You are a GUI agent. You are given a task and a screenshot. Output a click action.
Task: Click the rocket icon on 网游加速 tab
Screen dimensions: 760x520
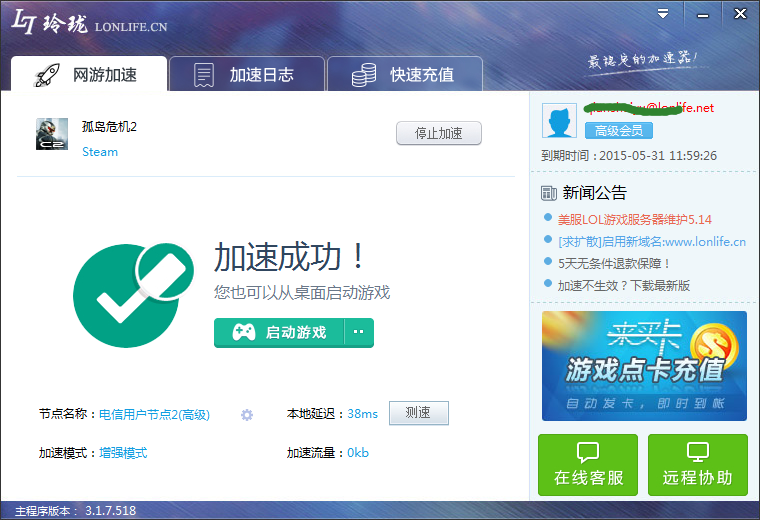[x=48, y=75]
